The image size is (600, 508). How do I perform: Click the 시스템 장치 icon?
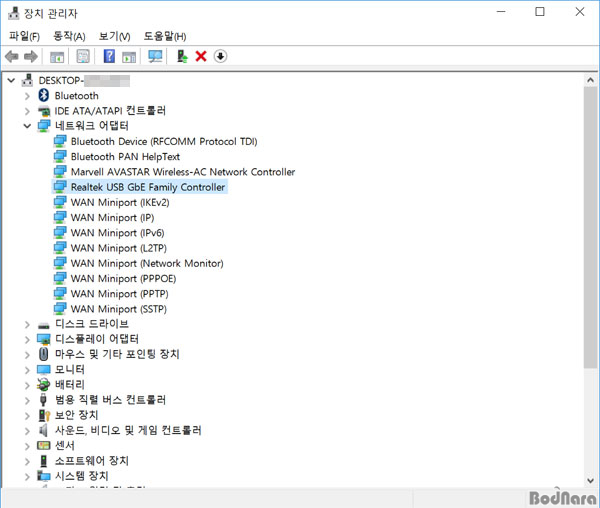[44, 476]
